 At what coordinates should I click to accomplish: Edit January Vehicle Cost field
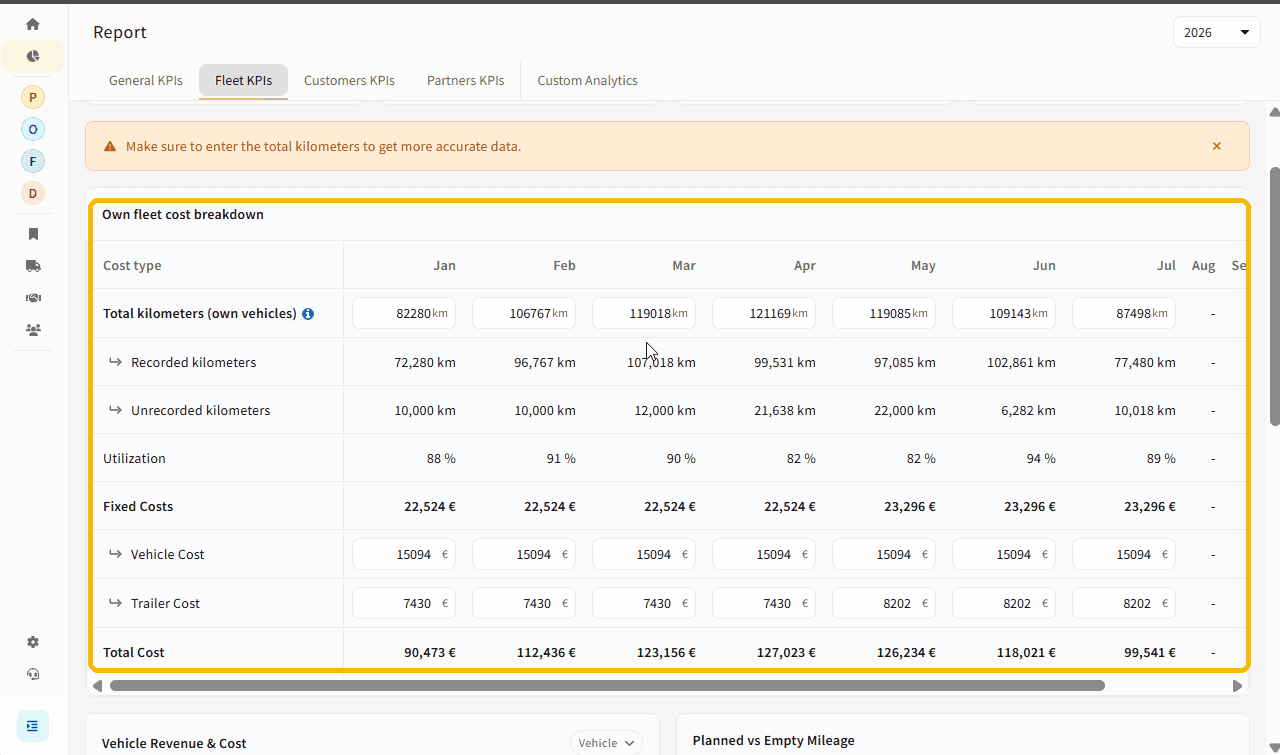(404, 554)
